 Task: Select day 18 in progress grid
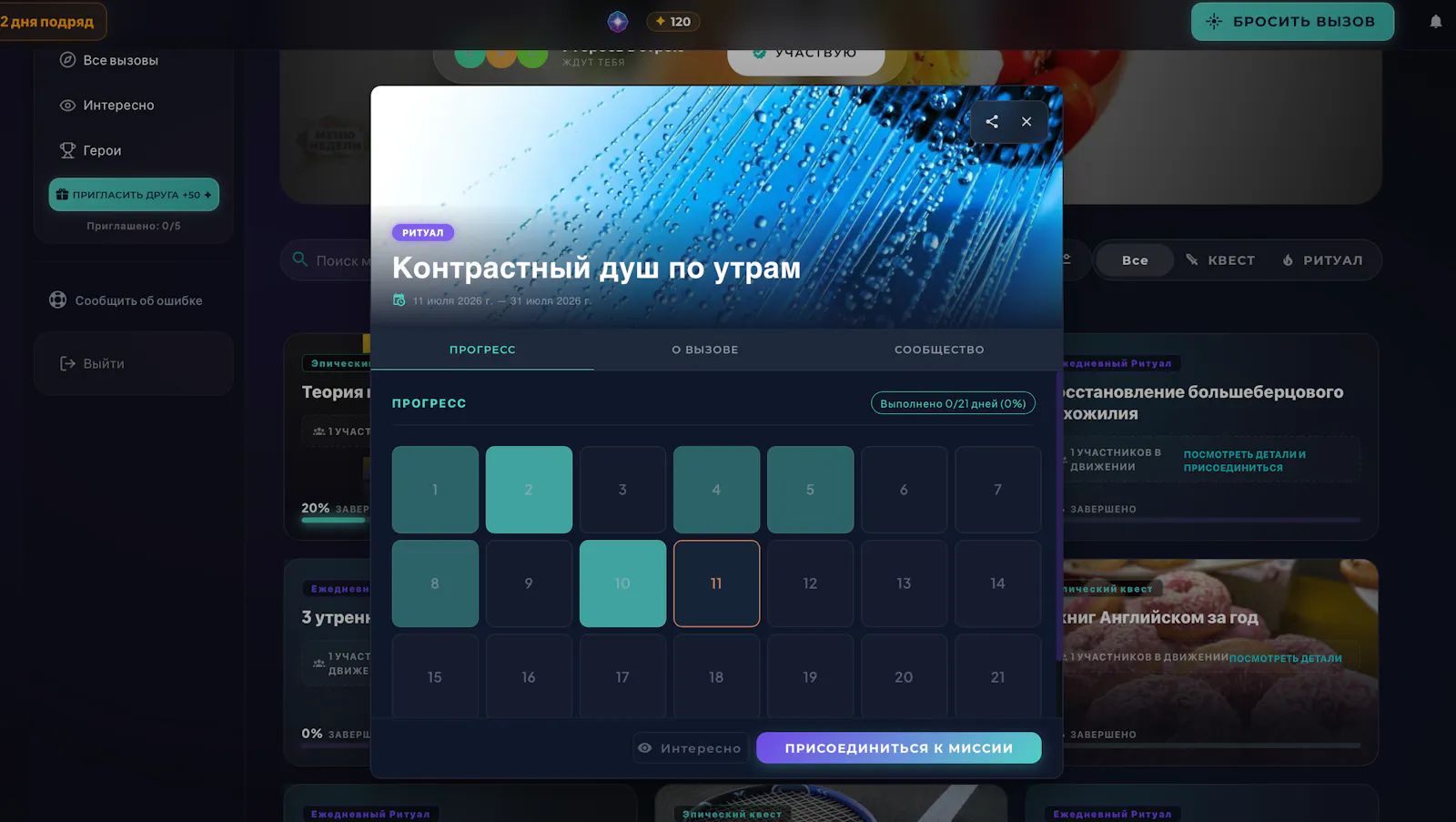click(x=716, y=676)
